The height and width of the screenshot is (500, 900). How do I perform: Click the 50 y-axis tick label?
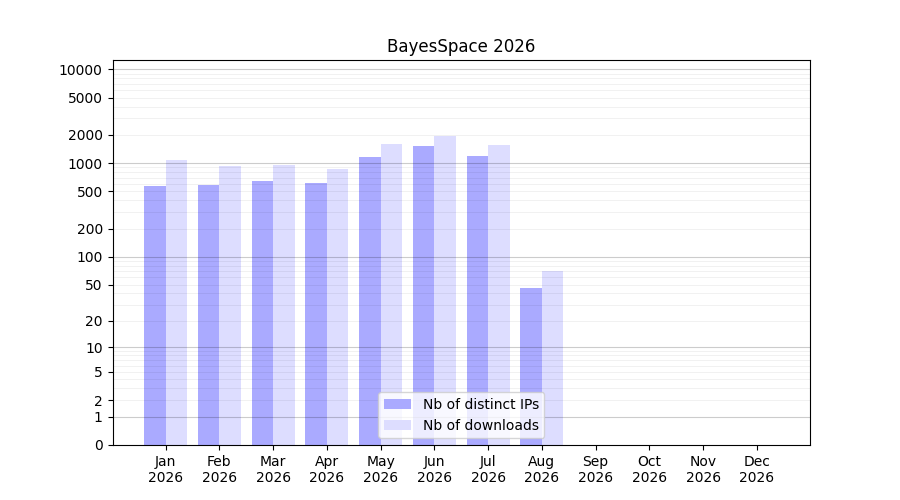tap(94, 285)
